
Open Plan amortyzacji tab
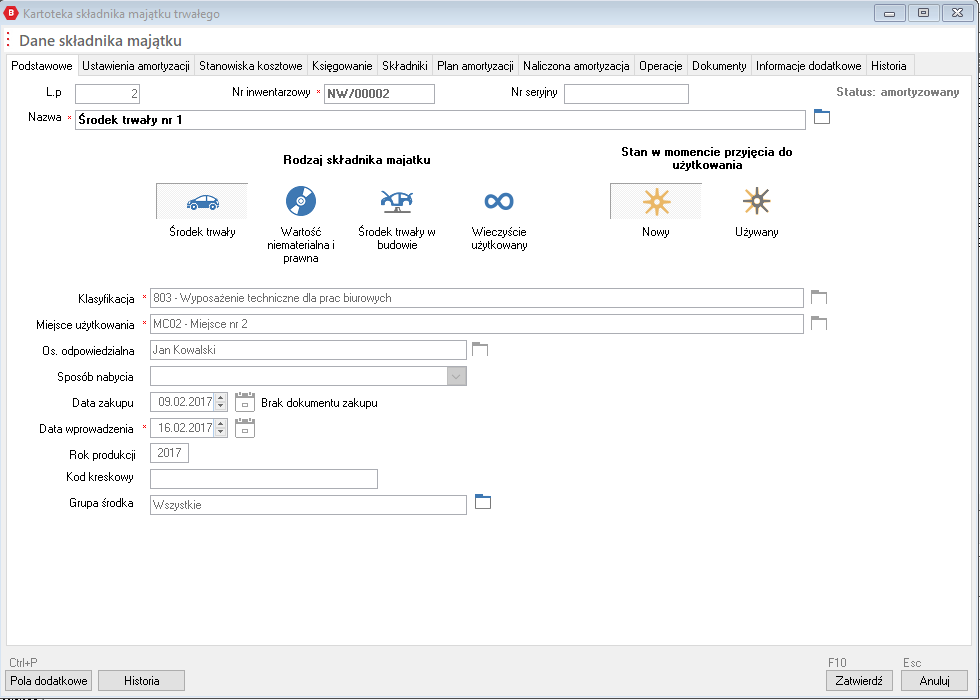tap(475, 66)
